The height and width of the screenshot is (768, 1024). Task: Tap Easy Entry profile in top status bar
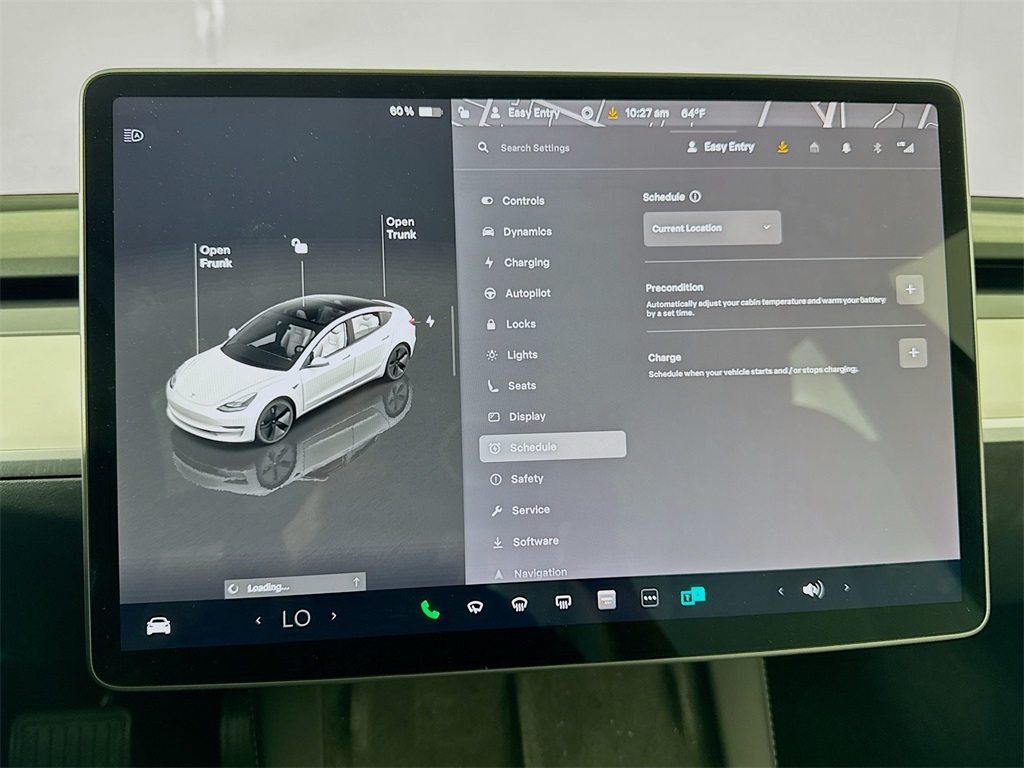(525, 112)
